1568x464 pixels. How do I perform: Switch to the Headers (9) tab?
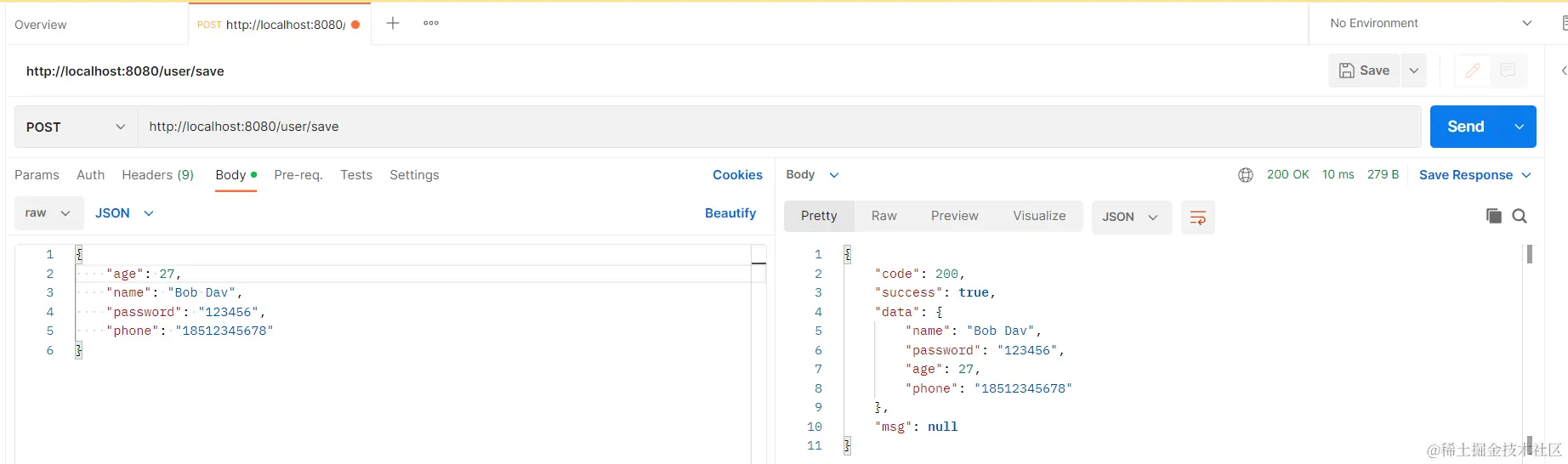tap(158, 175)
